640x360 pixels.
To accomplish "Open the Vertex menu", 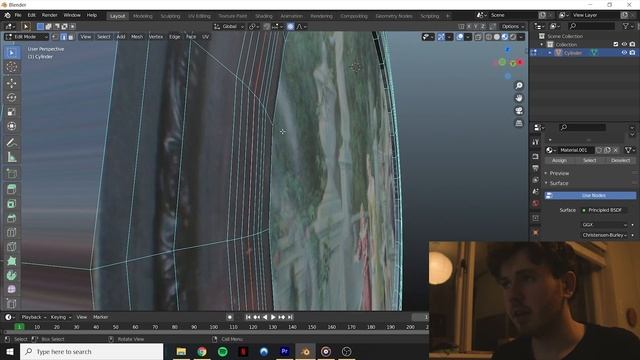I will click(156, 37).
